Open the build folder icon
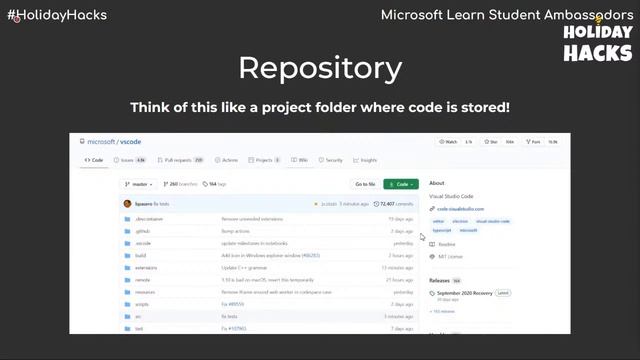The image size is (640, 360). pos(127,256)
